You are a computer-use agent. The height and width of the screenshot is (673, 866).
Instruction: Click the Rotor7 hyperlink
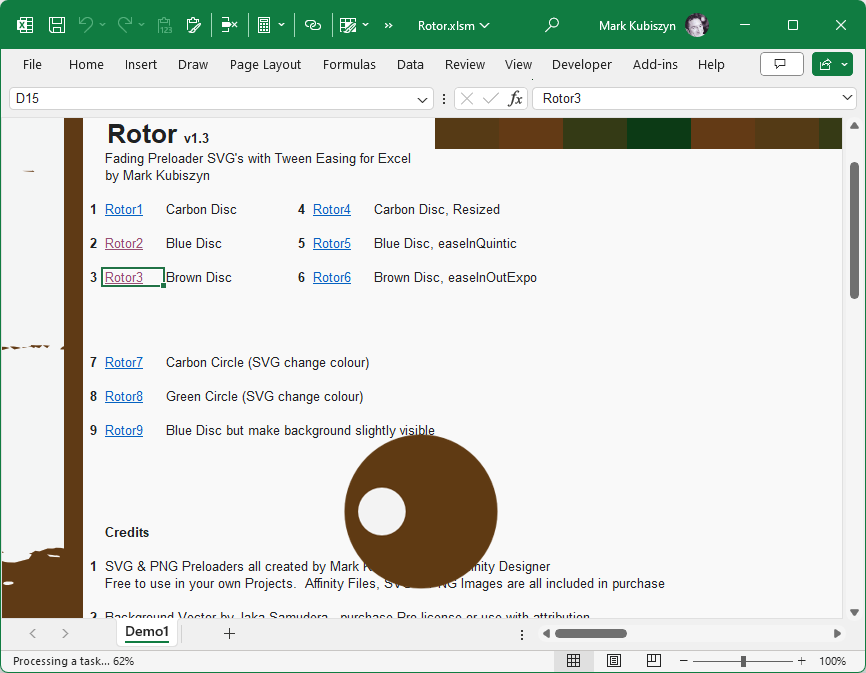tap(124, 362)
